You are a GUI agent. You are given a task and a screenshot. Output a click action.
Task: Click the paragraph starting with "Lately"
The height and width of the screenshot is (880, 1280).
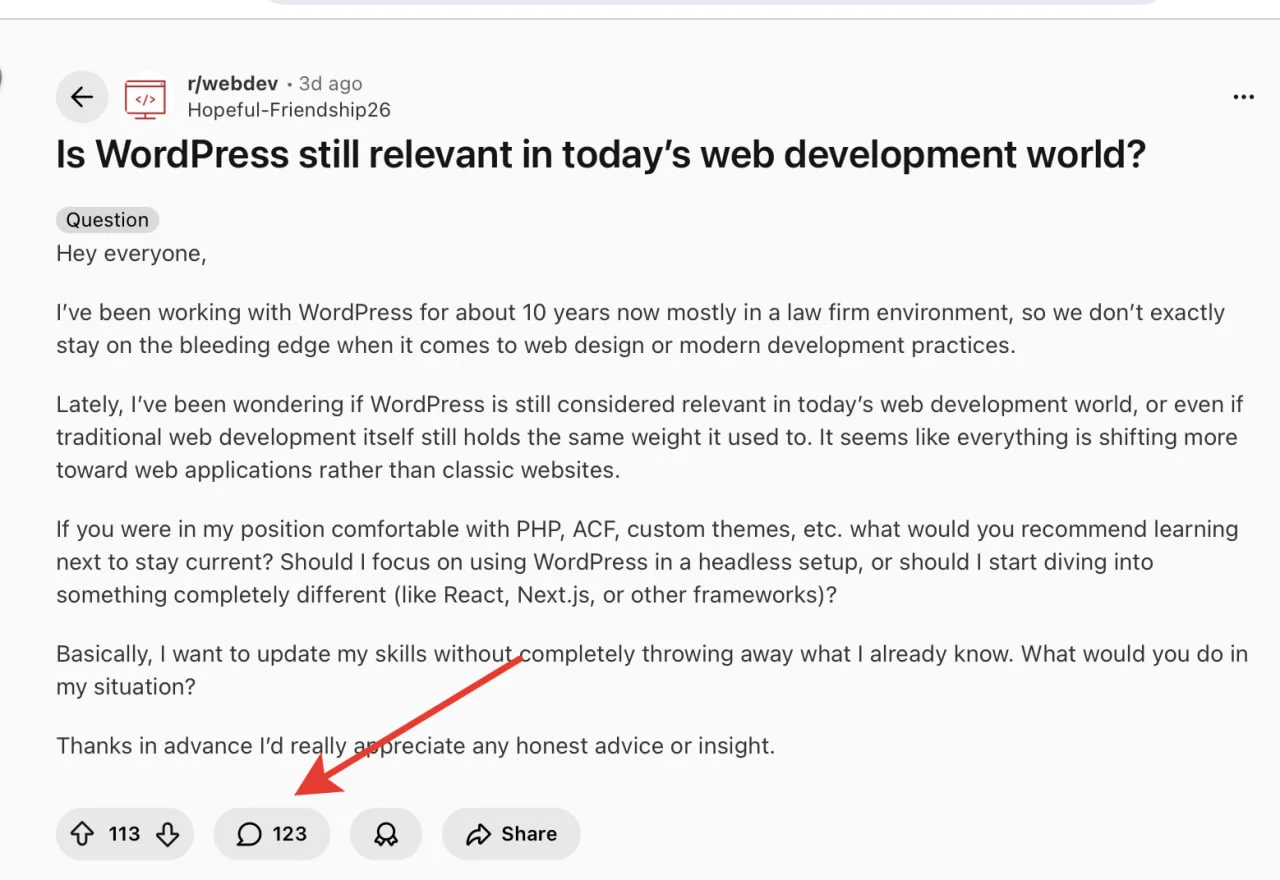click(x=640, y=437)
